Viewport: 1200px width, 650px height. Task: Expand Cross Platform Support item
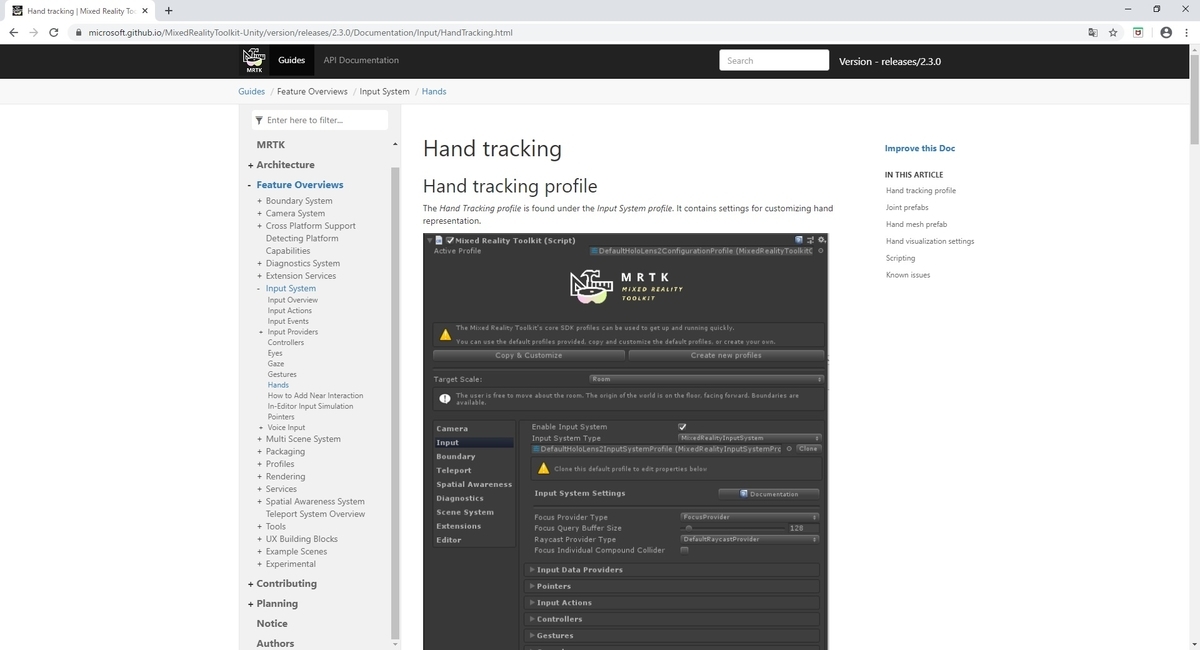259,226
